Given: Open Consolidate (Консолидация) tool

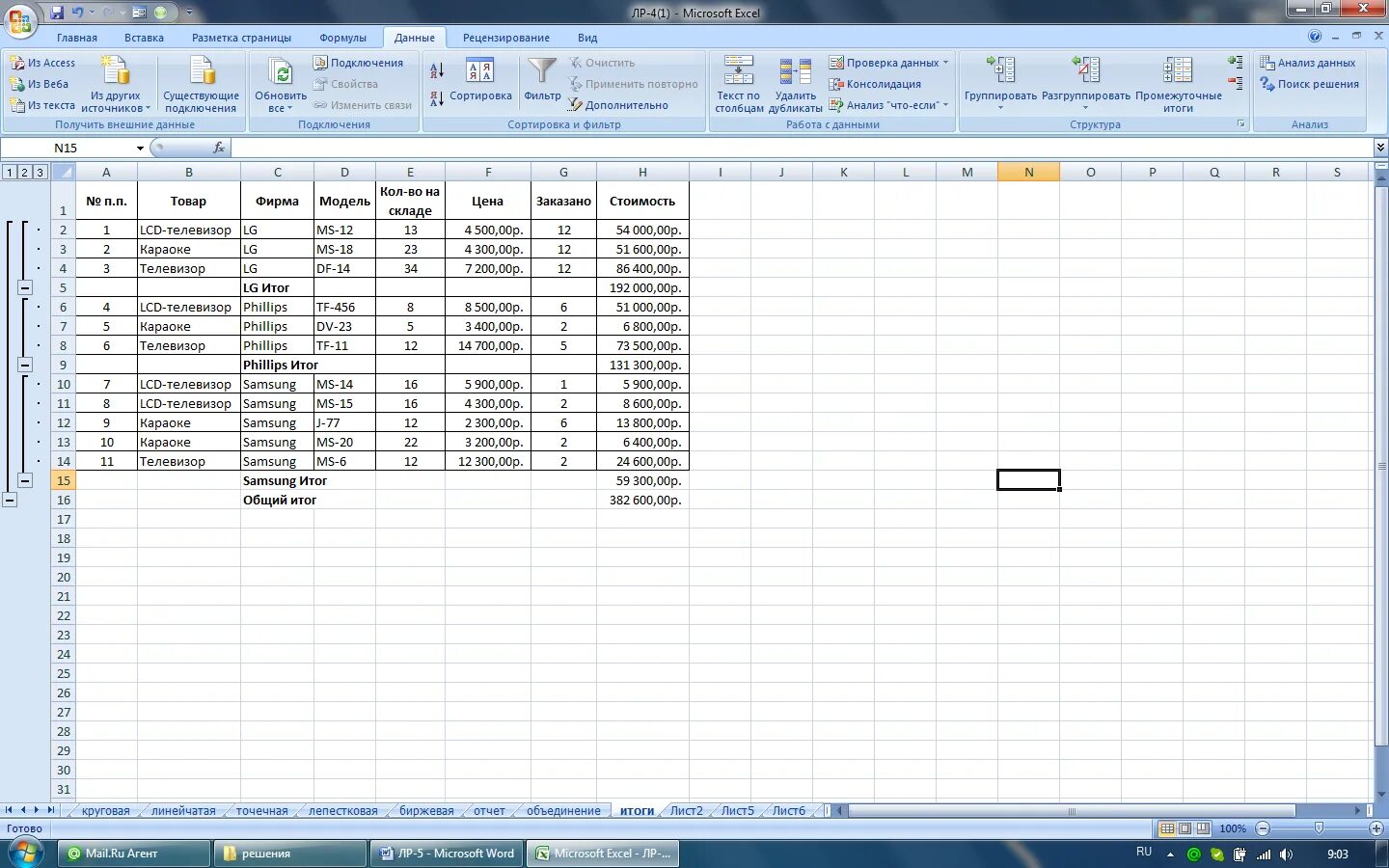Looking at the screenshot, I should [x=875, y=84].
